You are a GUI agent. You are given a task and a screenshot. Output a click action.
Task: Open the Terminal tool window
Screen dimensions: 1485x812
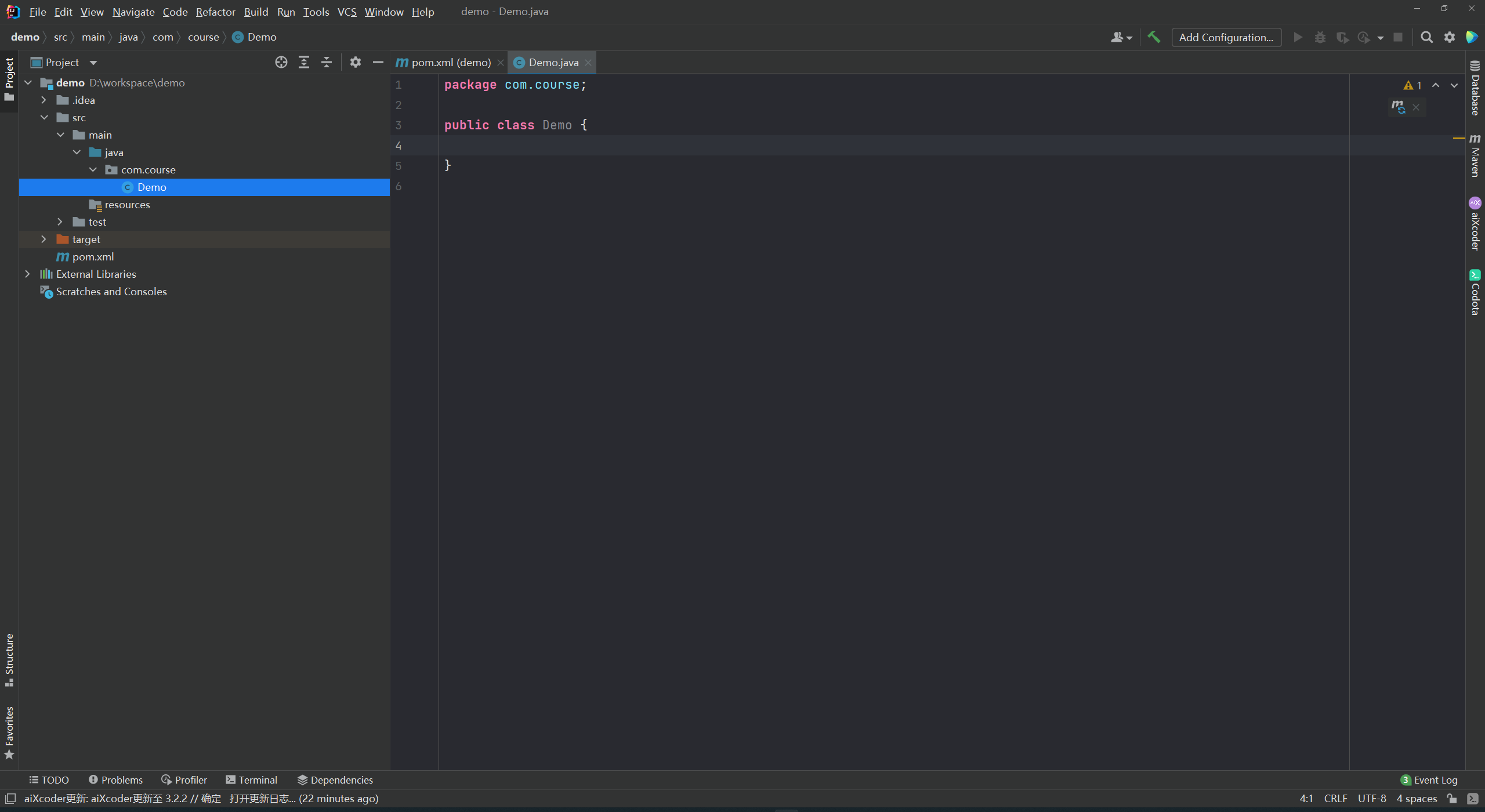pyautogui.click(x=252, y=780)
